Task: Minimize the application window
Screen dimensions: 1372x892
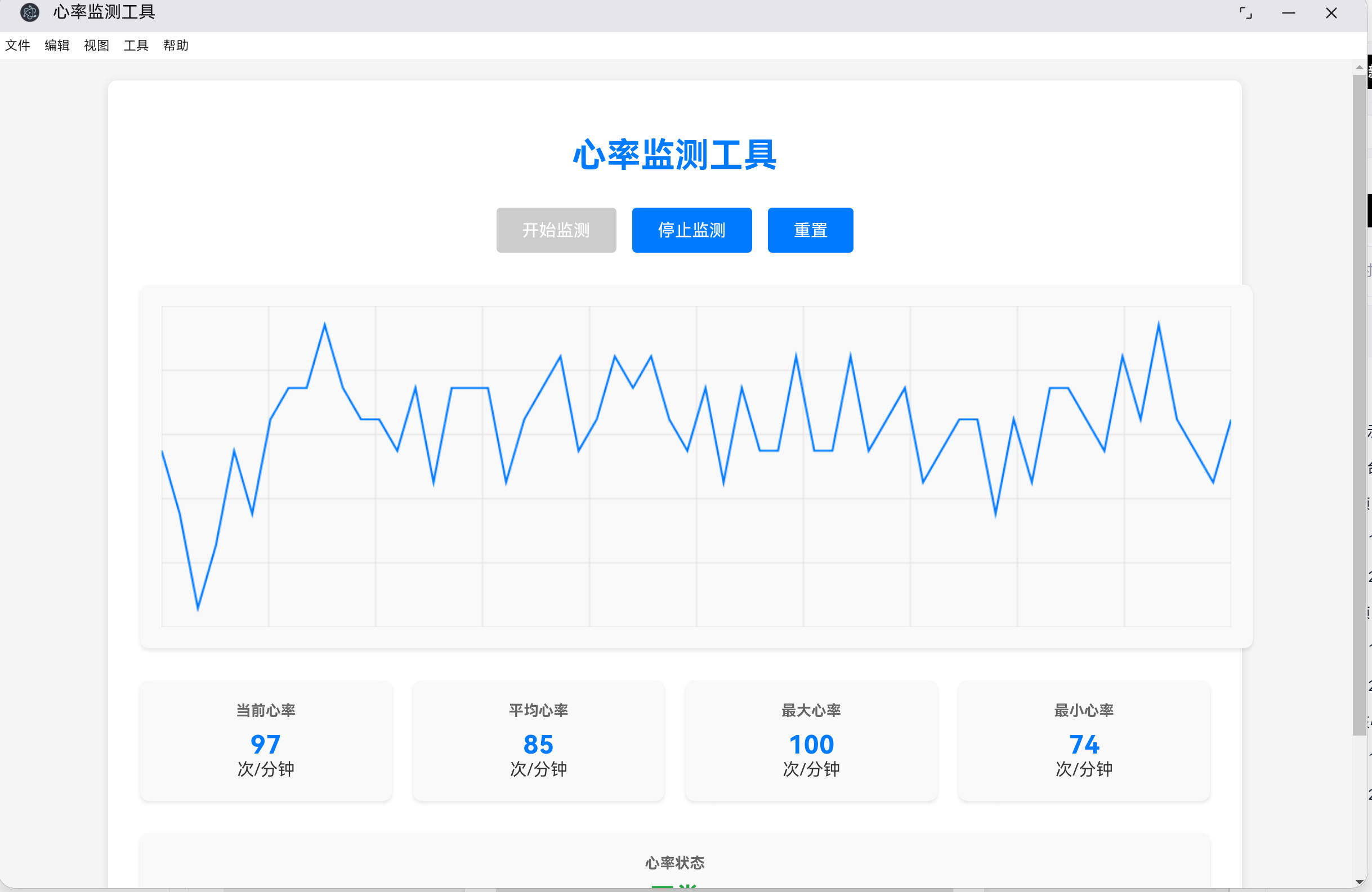Action: 1289,13
